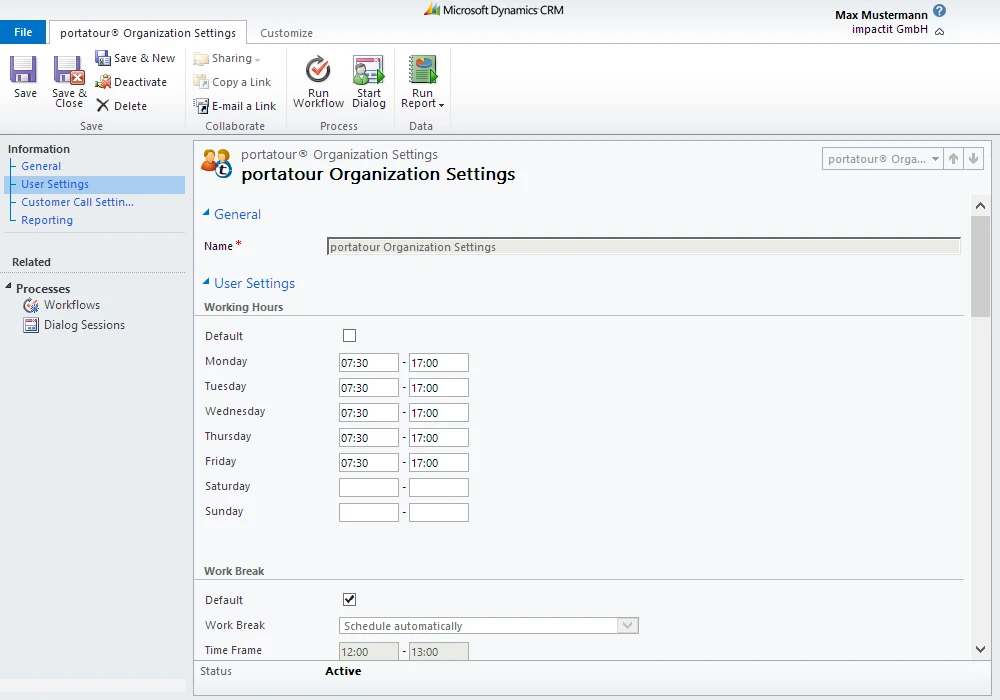This screenshot has width=1000, height=700.
Task: Toggle Working Hours Default checkbox
Action: tap(349, 335)
